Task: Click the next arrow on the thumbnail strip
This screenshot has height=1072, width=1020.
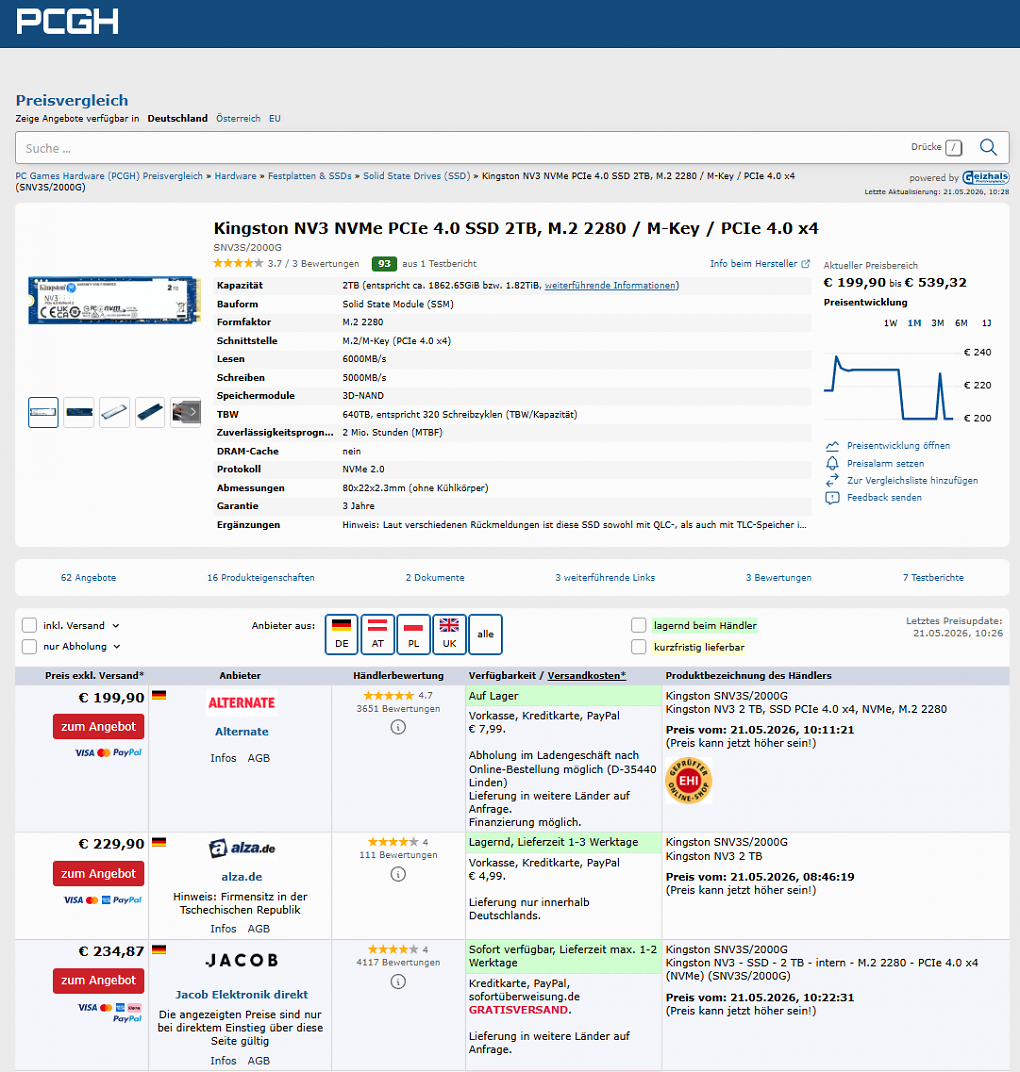Action: 193,412
